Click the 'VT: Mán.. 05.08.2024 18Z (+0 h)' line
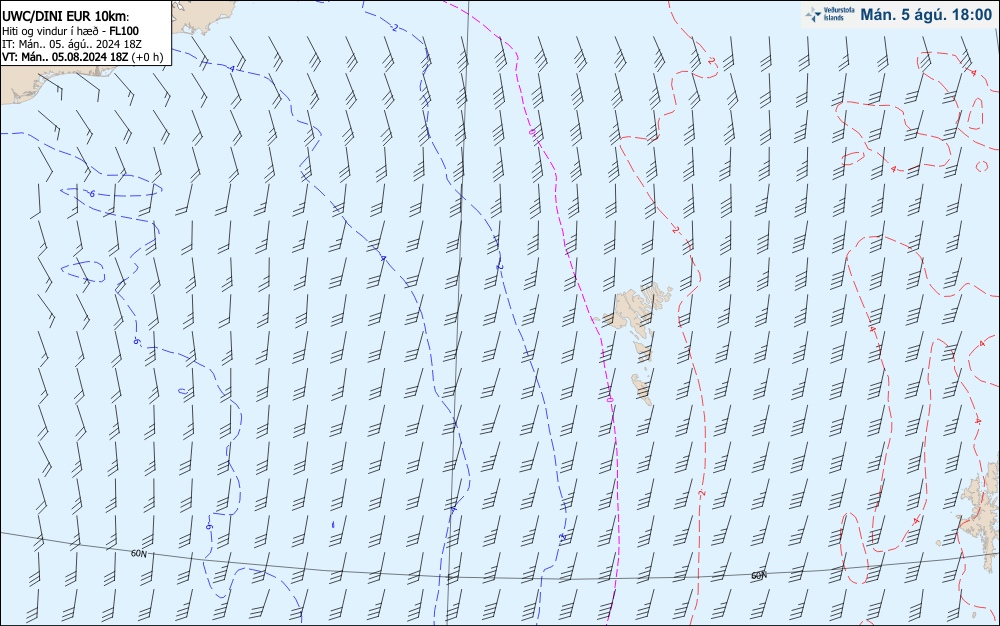 (x=82, y=57)
